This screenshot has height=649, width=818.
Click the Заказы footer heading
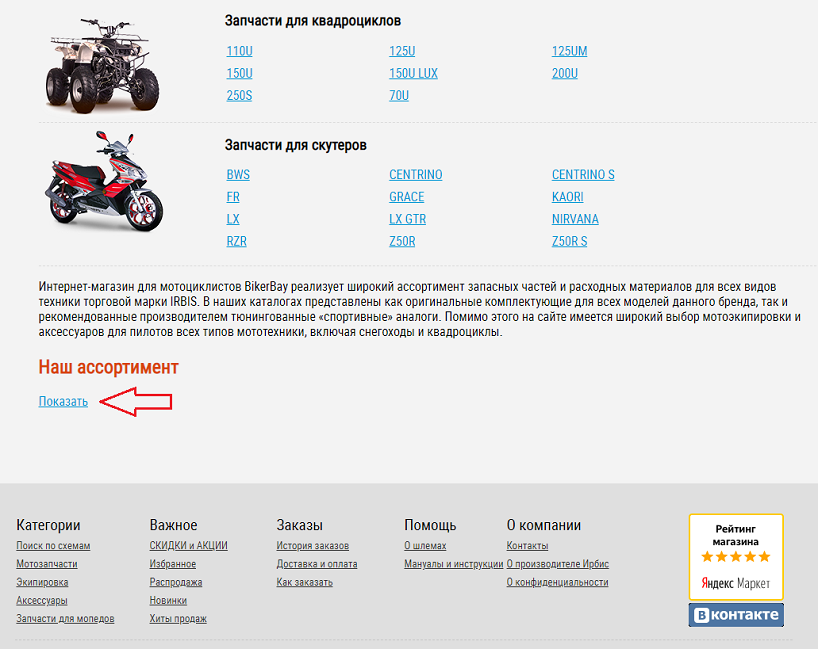(299, 525)
